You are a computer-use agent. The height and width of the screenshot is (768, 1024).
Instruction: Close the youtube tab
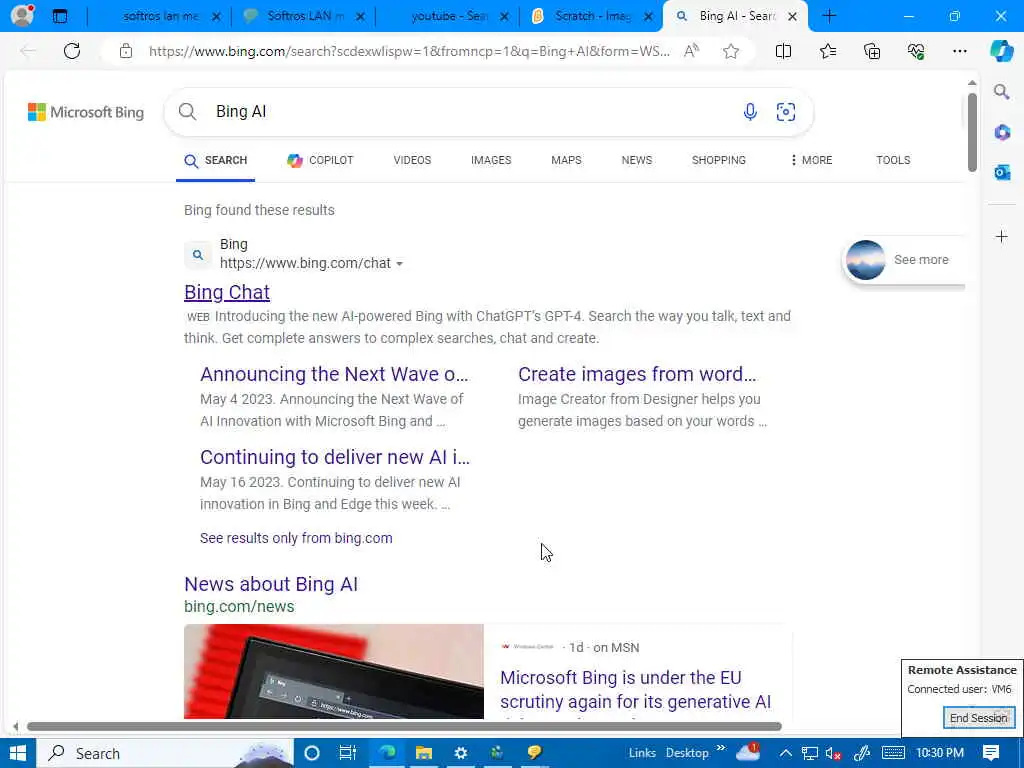[505, 17]
